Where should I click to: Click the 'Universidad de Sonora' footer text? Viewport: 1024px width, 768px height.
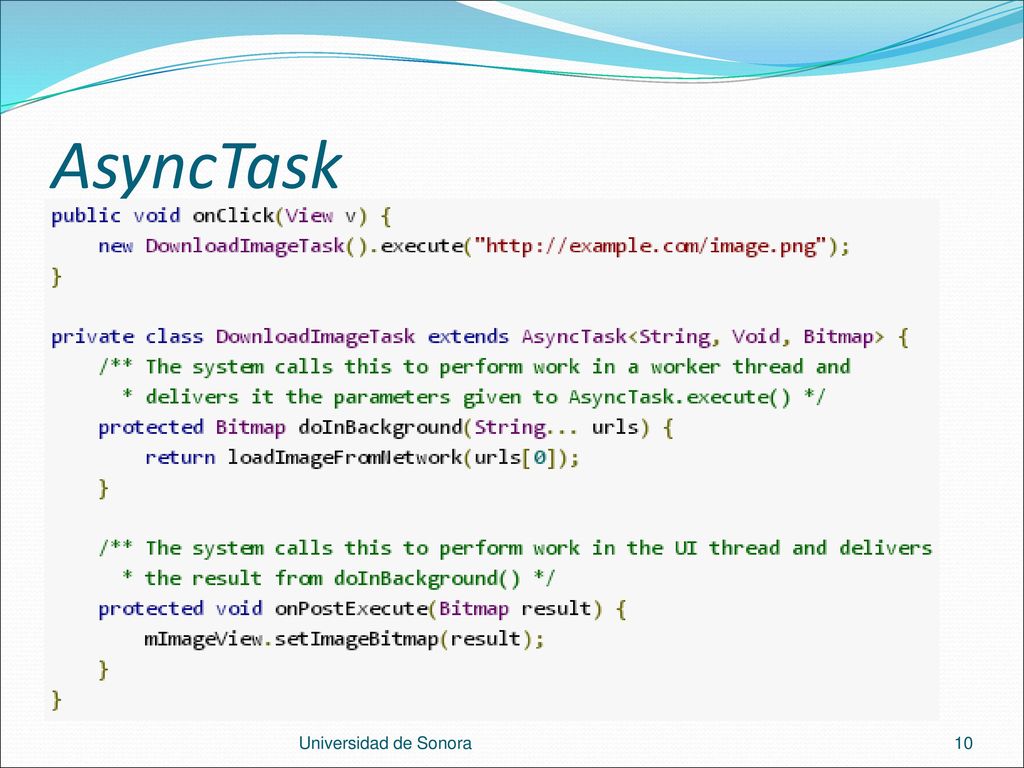[385, 743]
